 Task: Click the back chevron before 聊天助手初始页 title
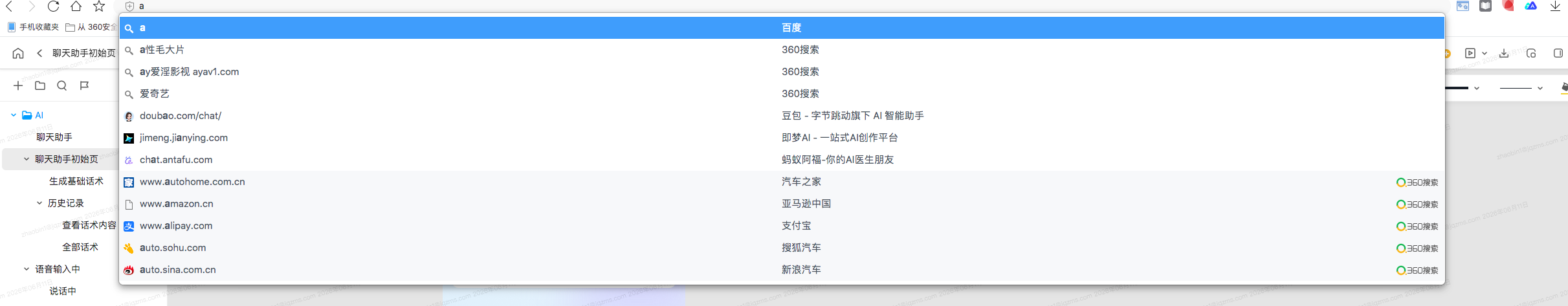coord(39,53)
